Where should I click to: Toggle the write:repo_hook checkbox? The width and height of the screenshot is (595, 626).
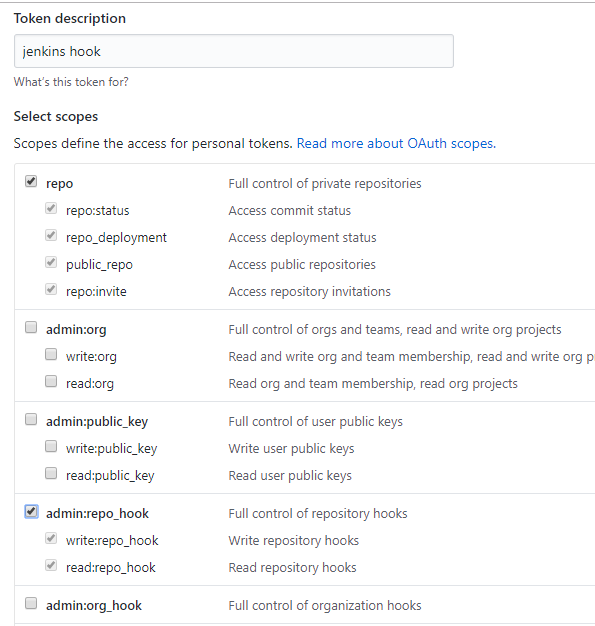pyautogui.click(x=51, y=538)
